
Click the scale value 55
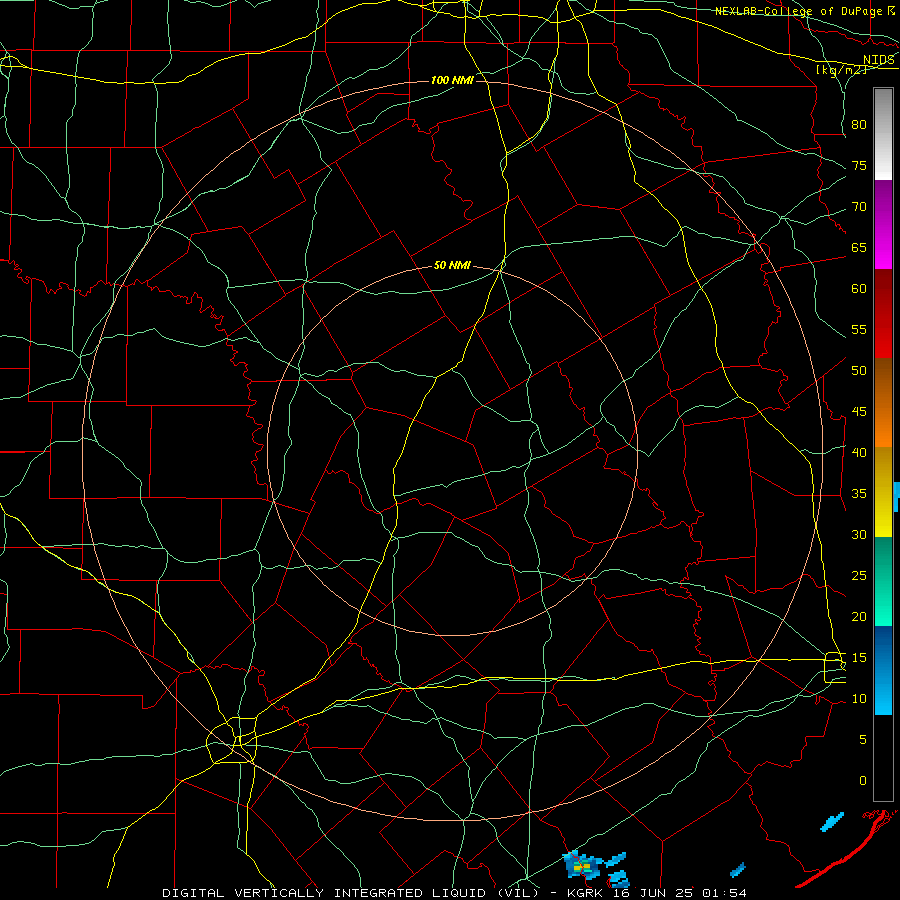tap(859, 329)
